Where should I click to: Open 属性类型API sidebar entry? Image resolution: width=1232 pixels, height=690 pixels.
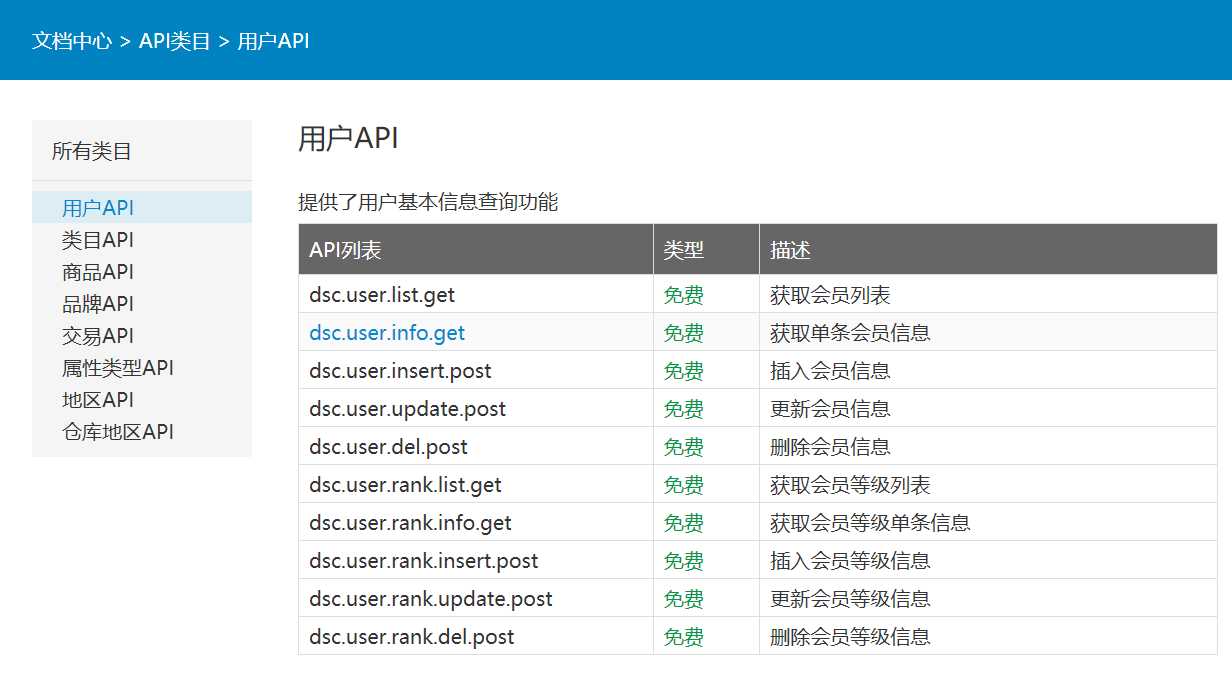pos(118,368)
